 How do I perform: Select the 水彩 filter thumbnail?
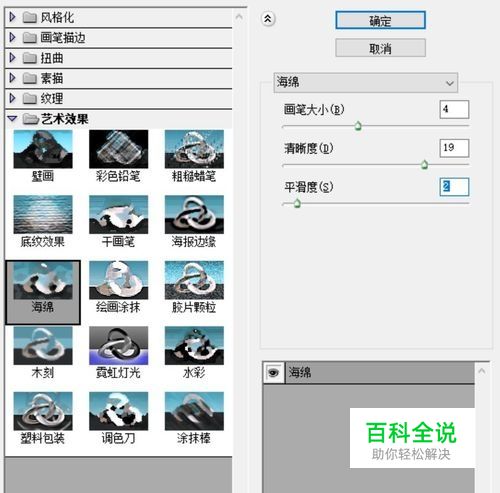[x=194, y=346]
